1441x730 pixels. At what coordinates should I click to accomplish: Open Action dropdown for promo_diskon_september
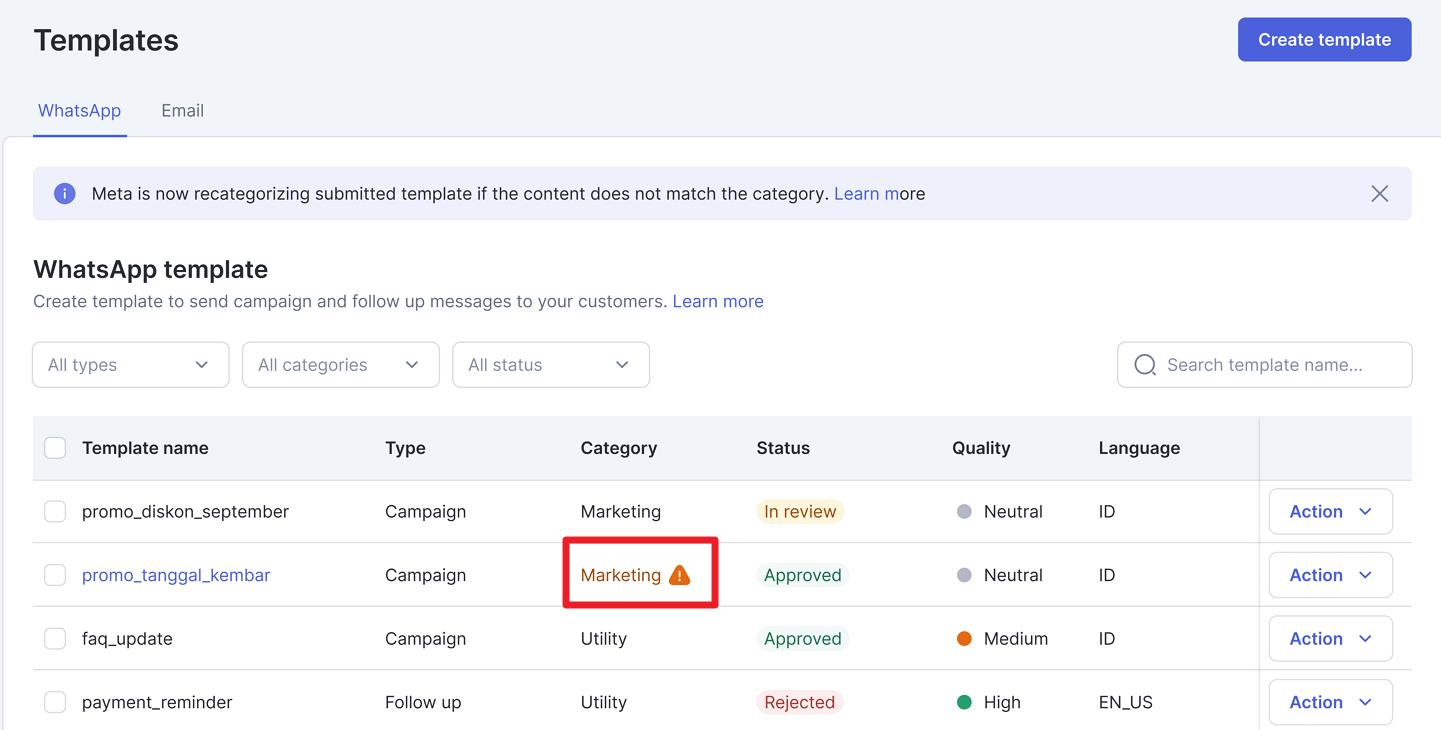click(1330, 512)
